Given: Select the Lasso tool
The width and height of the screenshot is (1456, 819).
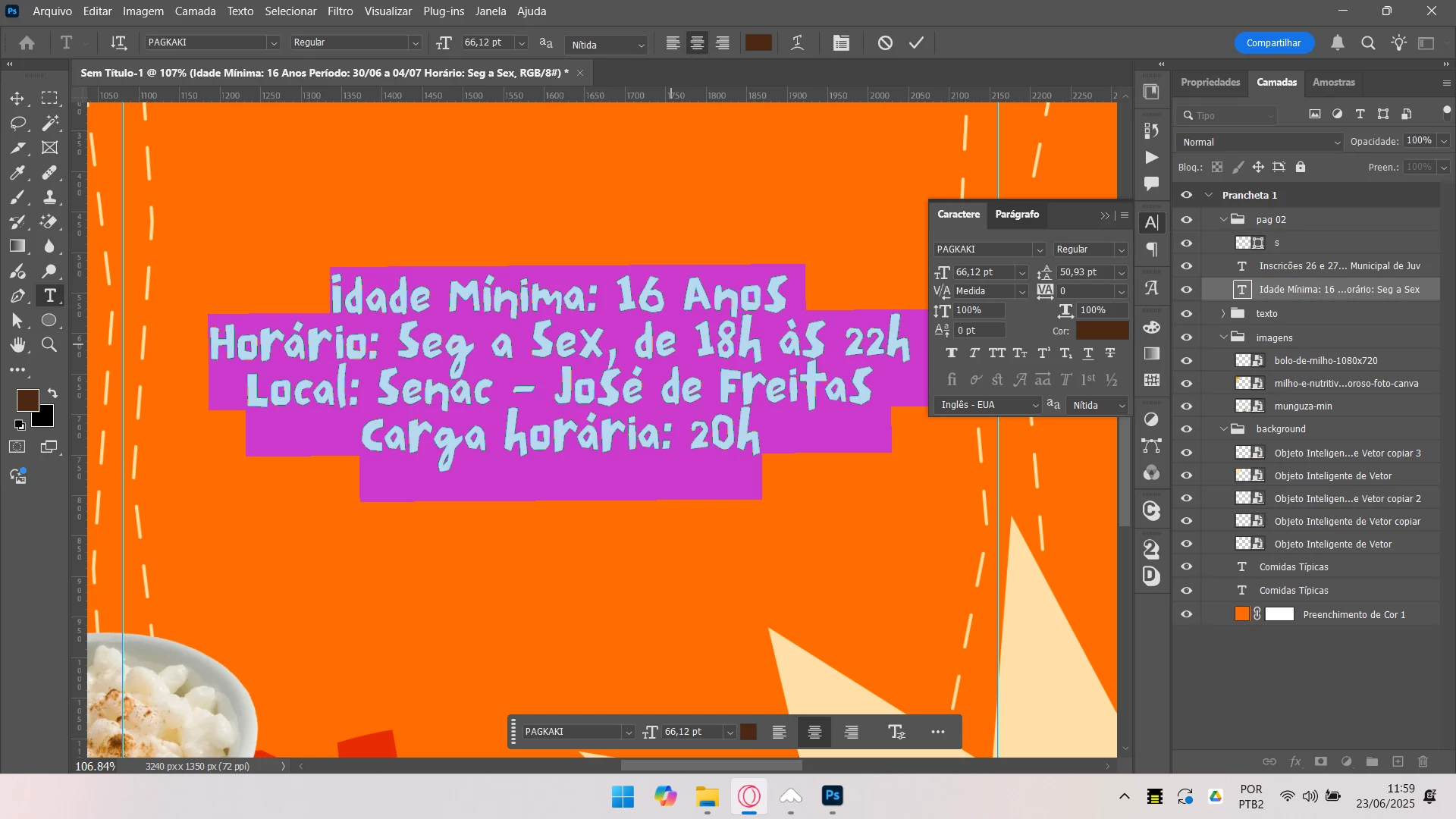Looking at the screenshot, I should 17,123.
